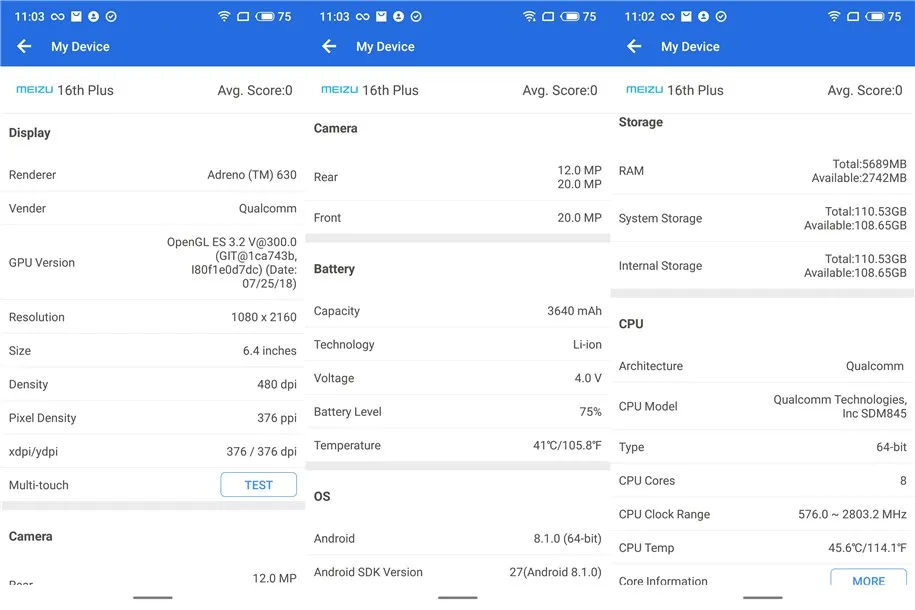Screen dimensions: 915x610
Task: Tap battery icon in middle screen status bar
Action: point(570,16)
